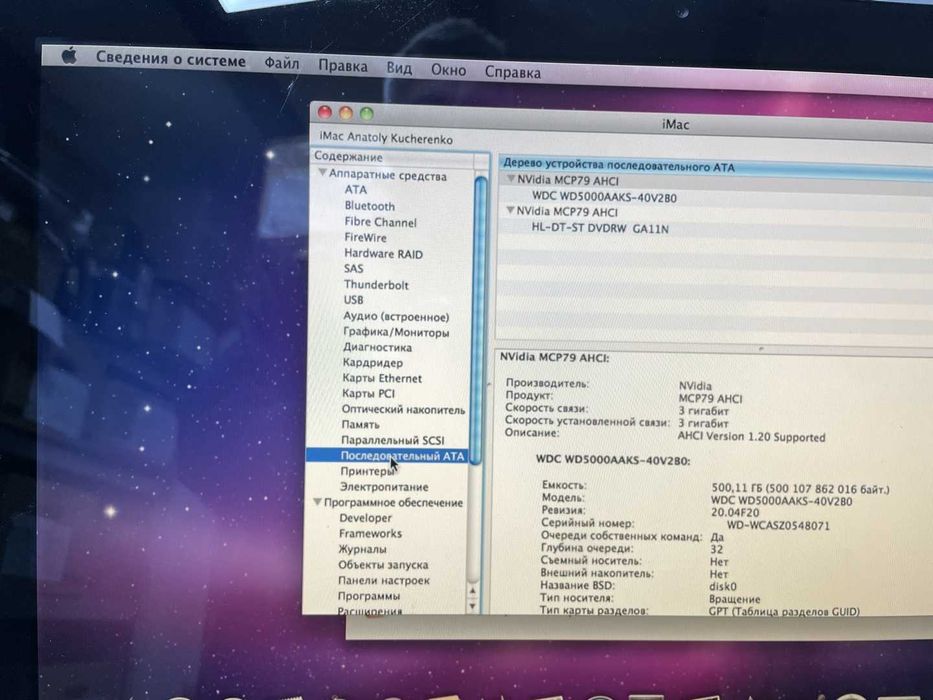Select Параллельный SCSI in the sidebar

click(393, 440)
